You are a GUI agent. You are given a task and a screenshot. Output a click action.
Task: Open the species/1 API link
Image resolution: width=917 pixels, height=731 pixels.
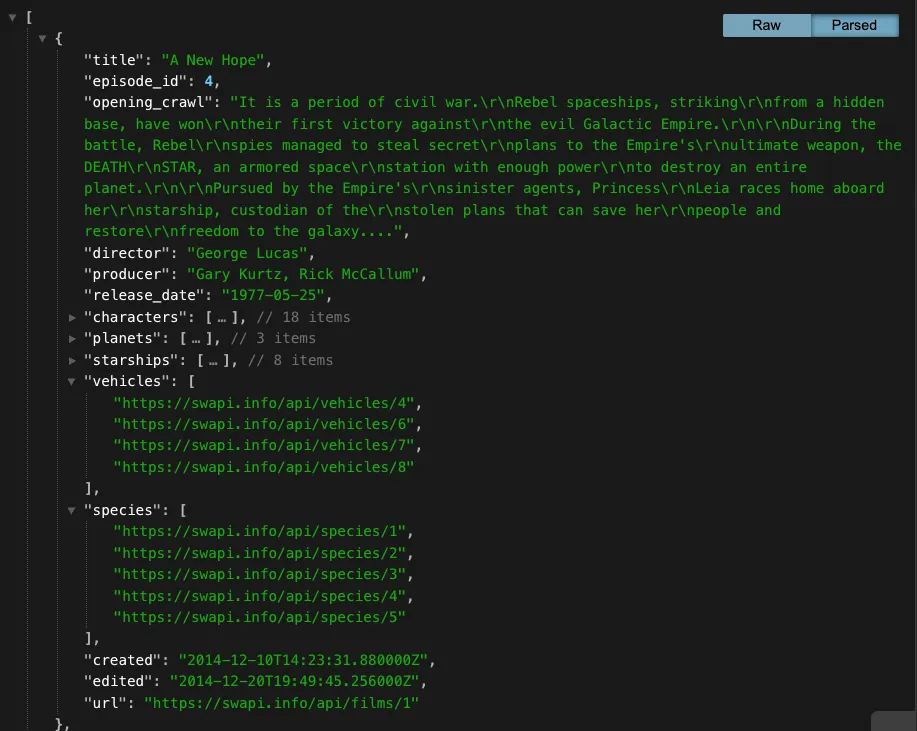coord(260,532)
